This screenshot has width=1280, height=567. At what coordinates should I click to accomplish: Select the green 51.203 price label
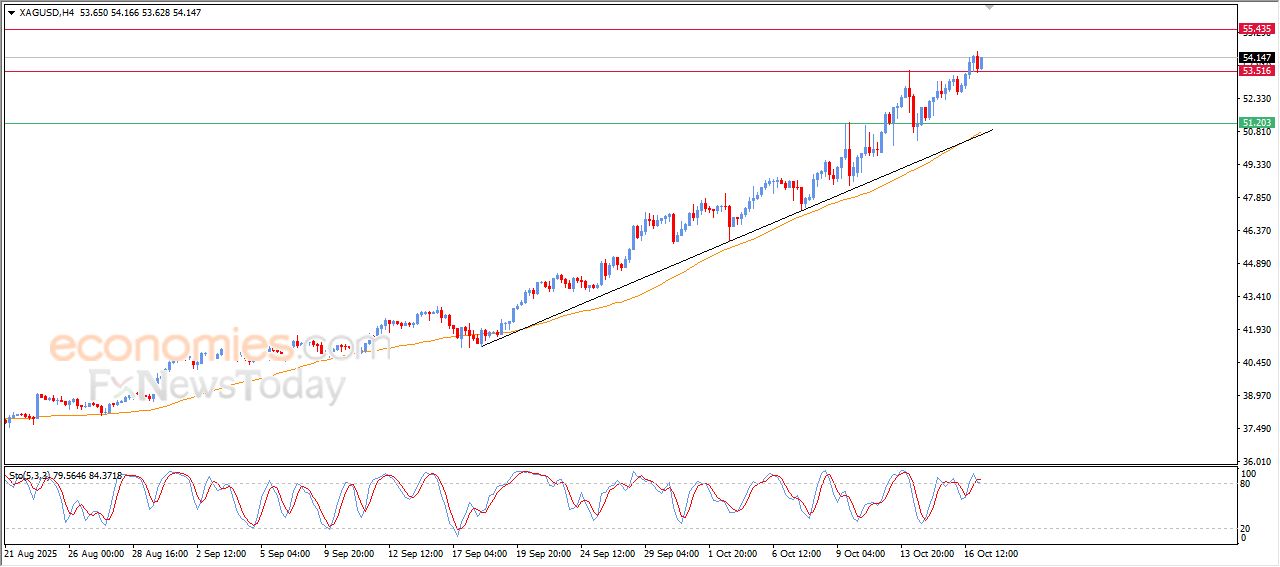[x=1255, y=123]
